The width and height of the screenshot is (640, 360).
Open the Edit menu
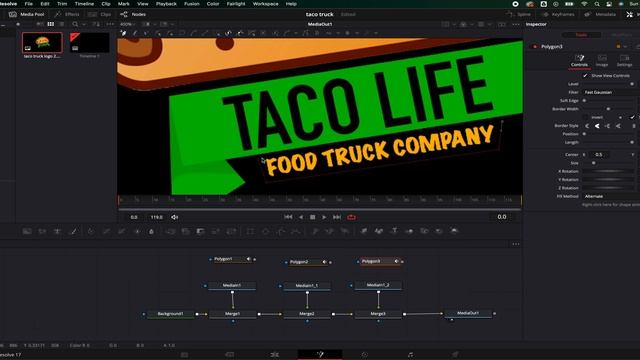45,4
